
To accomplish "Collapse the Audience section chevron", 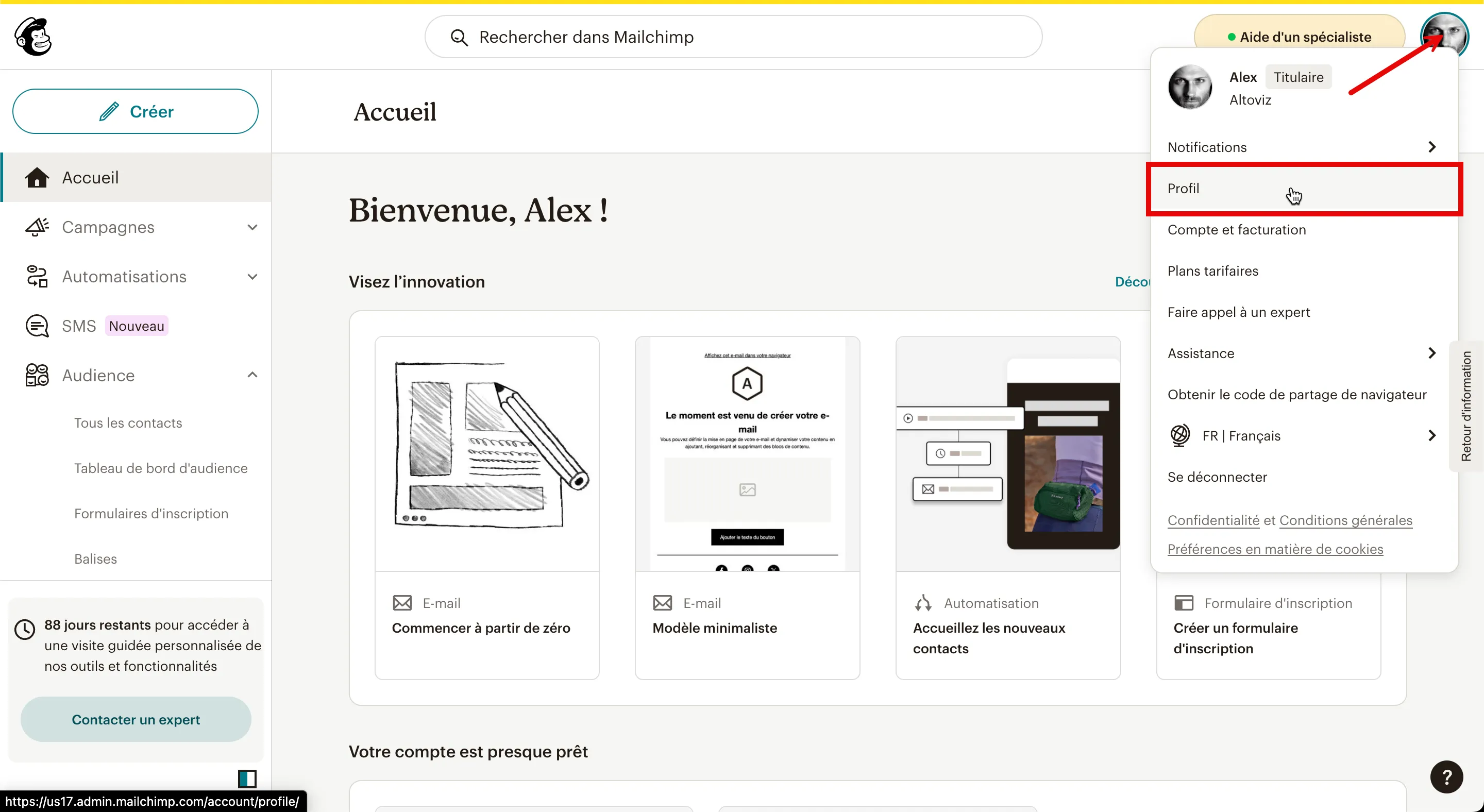I will tap(252, 375).
